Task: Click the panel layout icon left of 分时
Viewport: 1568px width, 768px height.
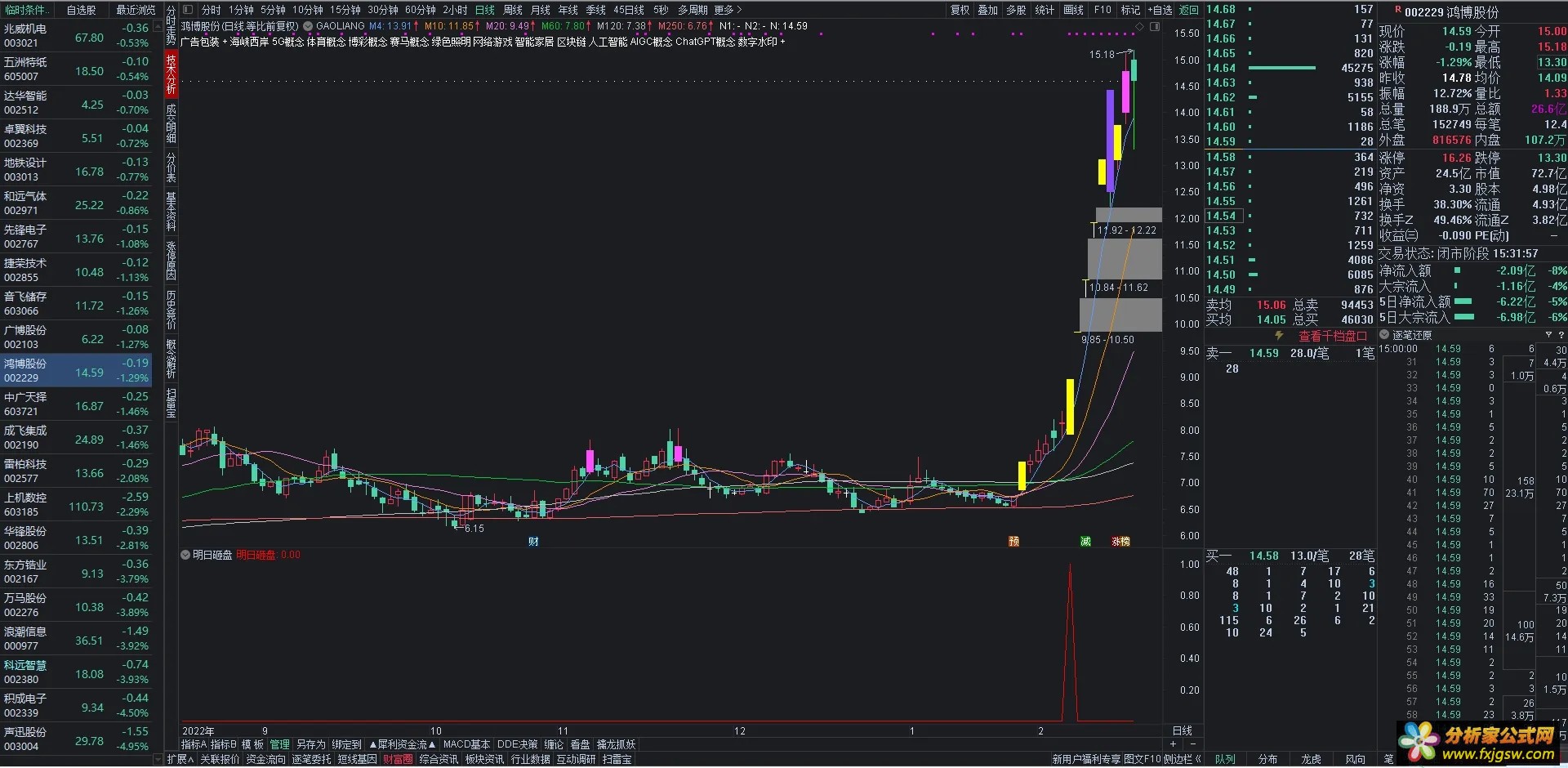Action: pyautogui.click(x=188, y=10)
